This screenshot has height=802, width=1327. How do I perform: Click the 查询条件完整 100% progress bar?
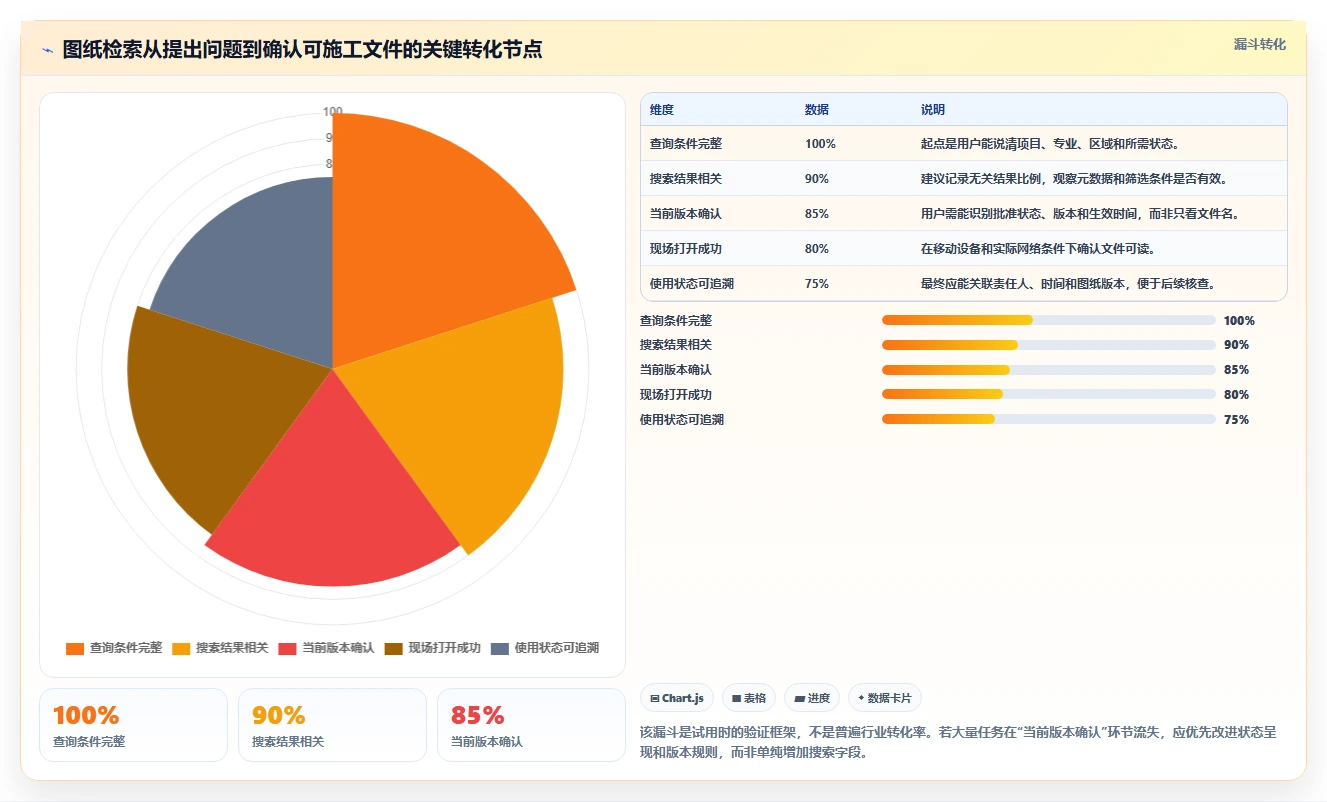click(1048, 320)
